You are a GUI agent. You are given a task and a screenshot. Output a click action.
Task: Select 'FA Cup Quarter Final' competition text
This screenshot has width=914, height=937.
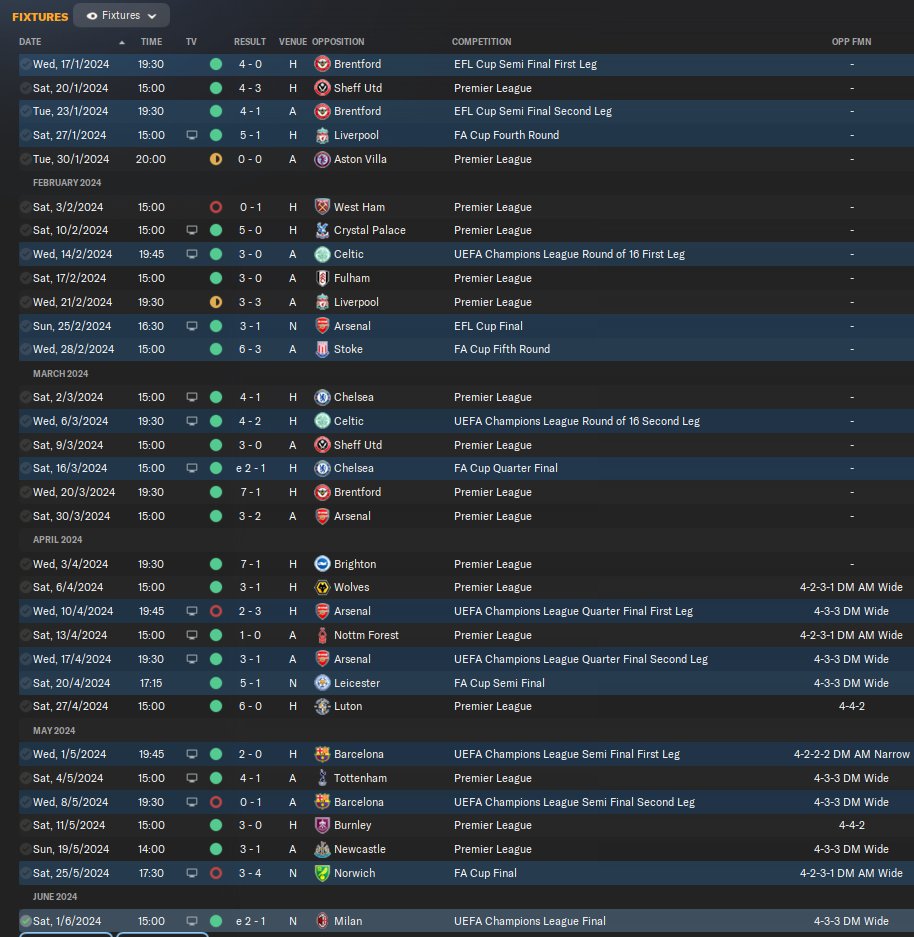505,468
